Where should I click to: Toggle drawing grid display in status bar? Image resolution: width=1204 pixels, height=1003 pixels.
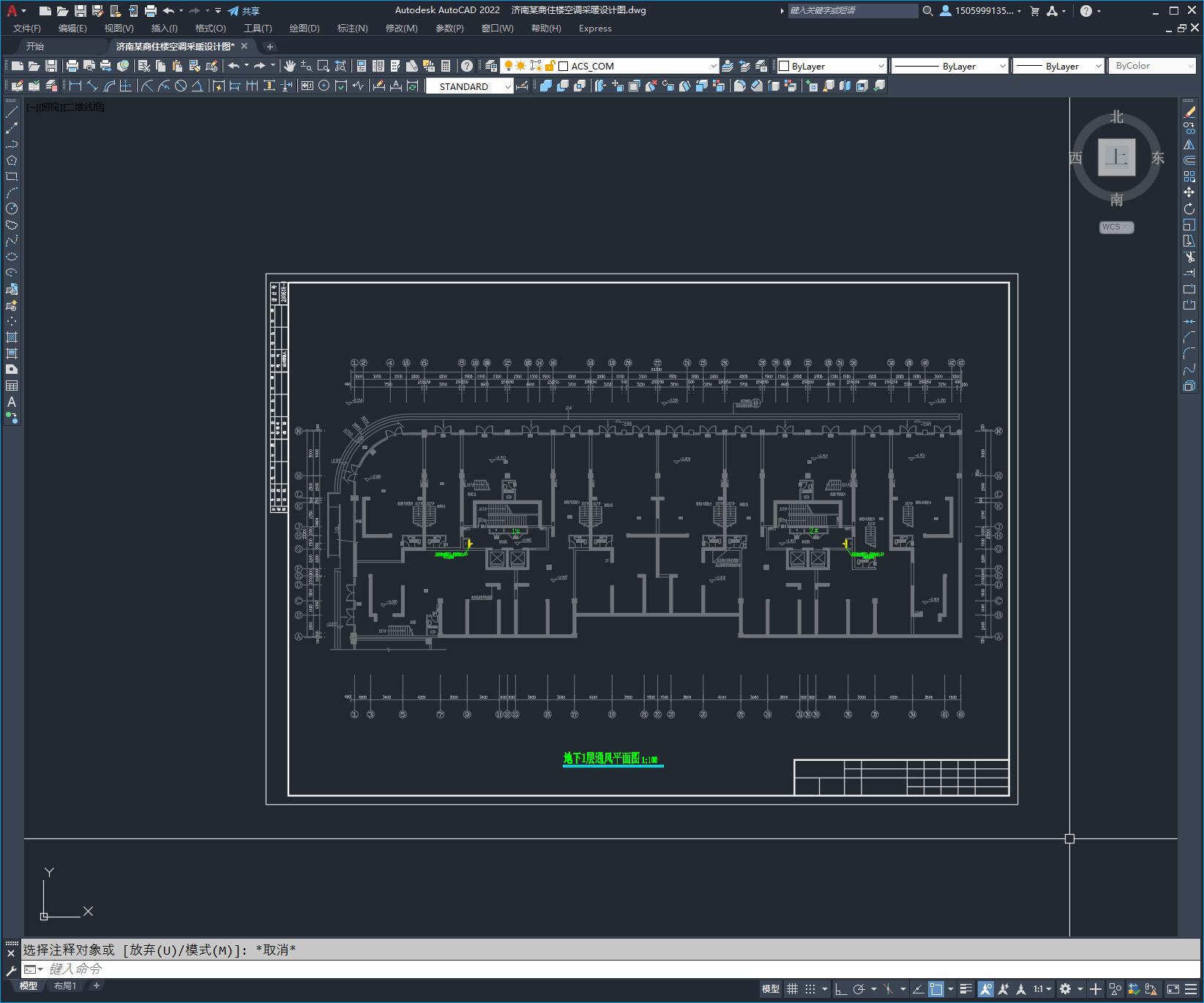pos(792,989)
